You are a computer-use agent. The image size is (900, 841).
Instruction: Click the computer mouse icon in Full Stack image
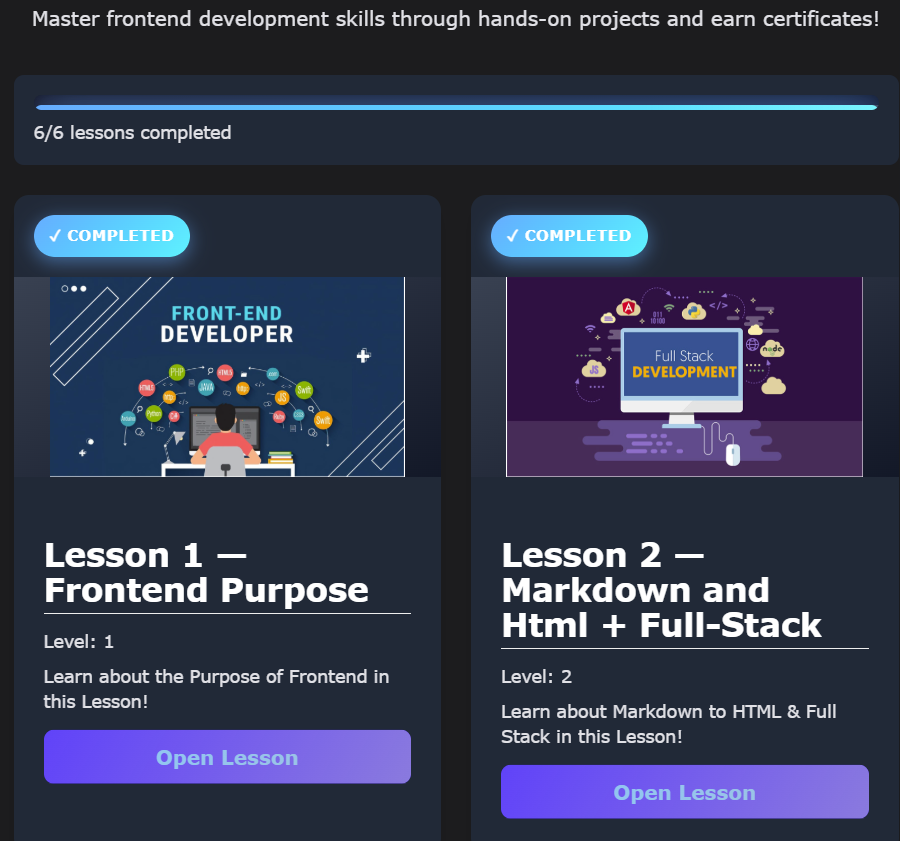tap(733, 454)
